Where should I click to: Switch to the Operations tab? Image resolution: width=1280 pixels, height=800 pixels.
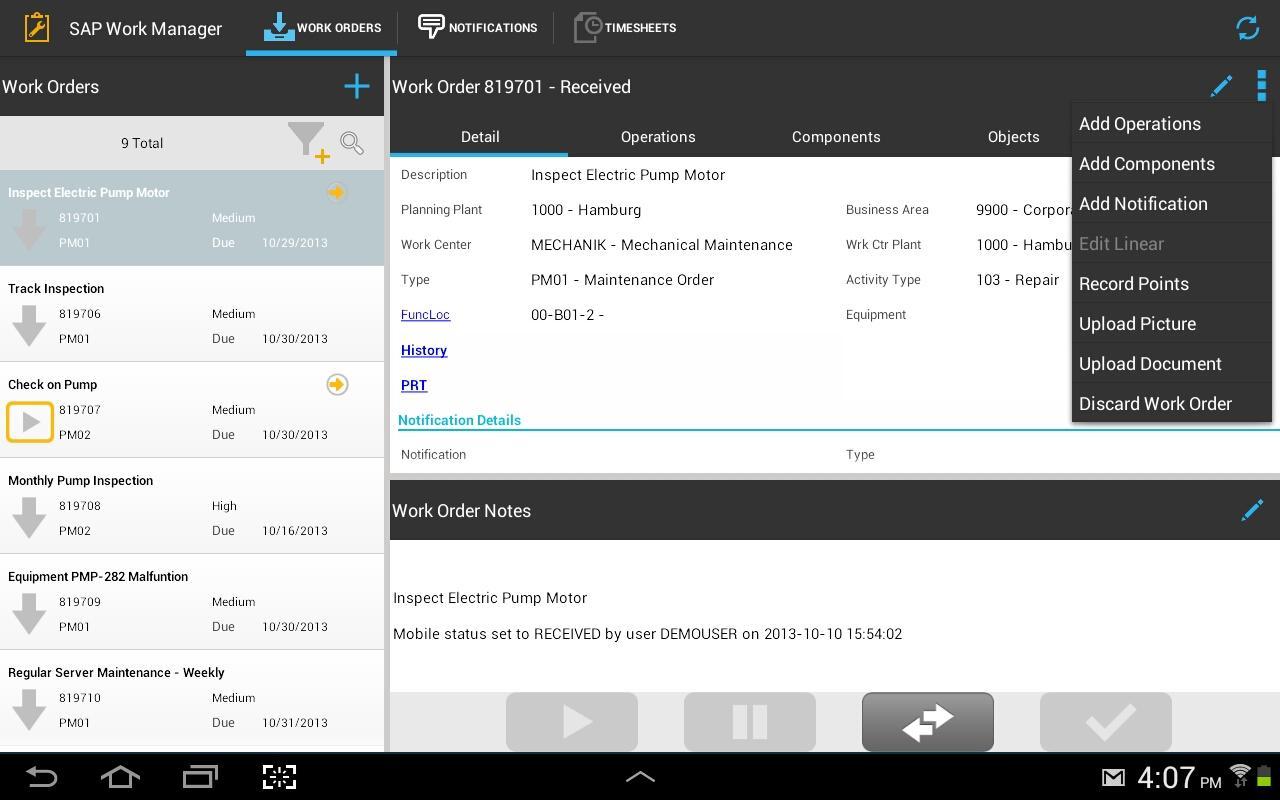click(x=658, y=137)
